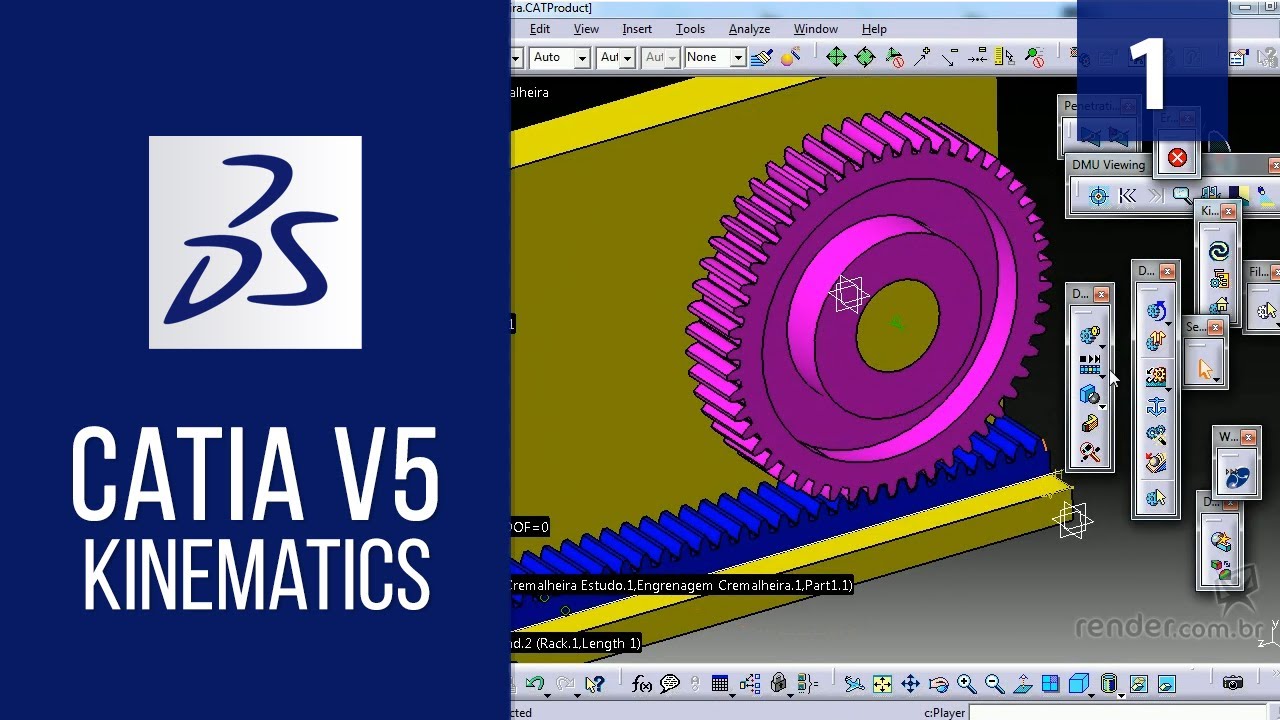Click the Fly Mode airplane icon

[854, 684]
